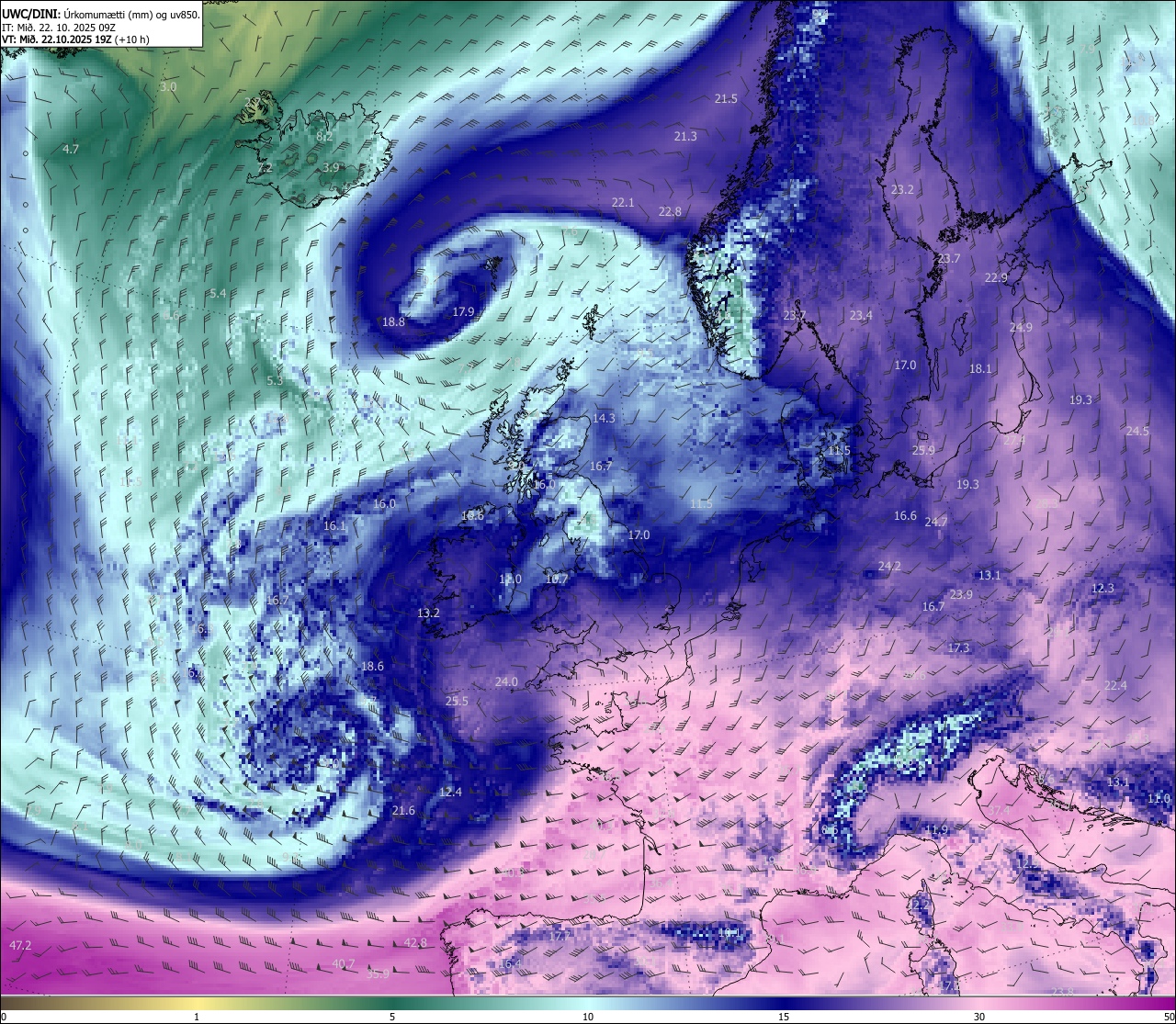The height and width of the screenshot is (1024, 1176).
Task: Click the 24.2 value over central Europe
Action: (889, 566)
